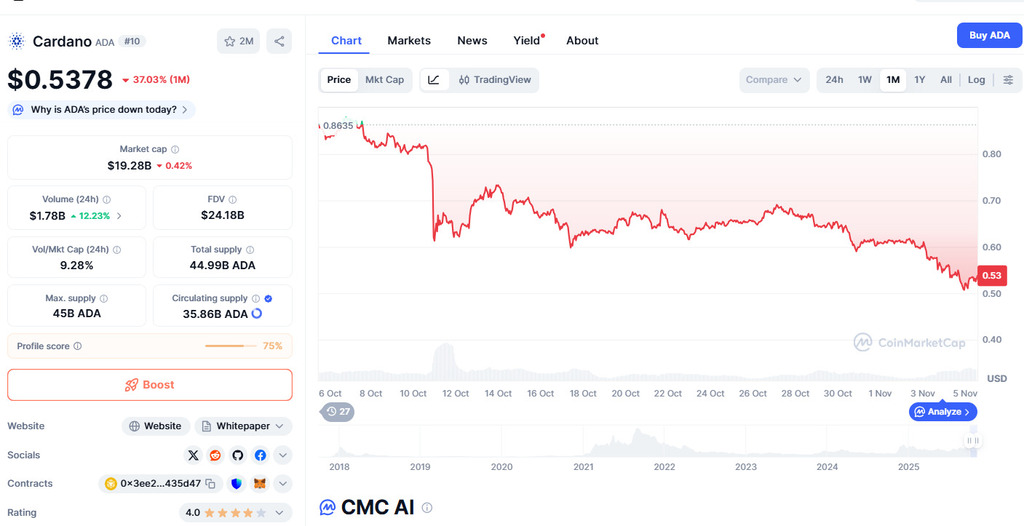Viewport: 1024px width, 526px height.
Task: Switch to the Markets tab
Action: click(409, 41)
